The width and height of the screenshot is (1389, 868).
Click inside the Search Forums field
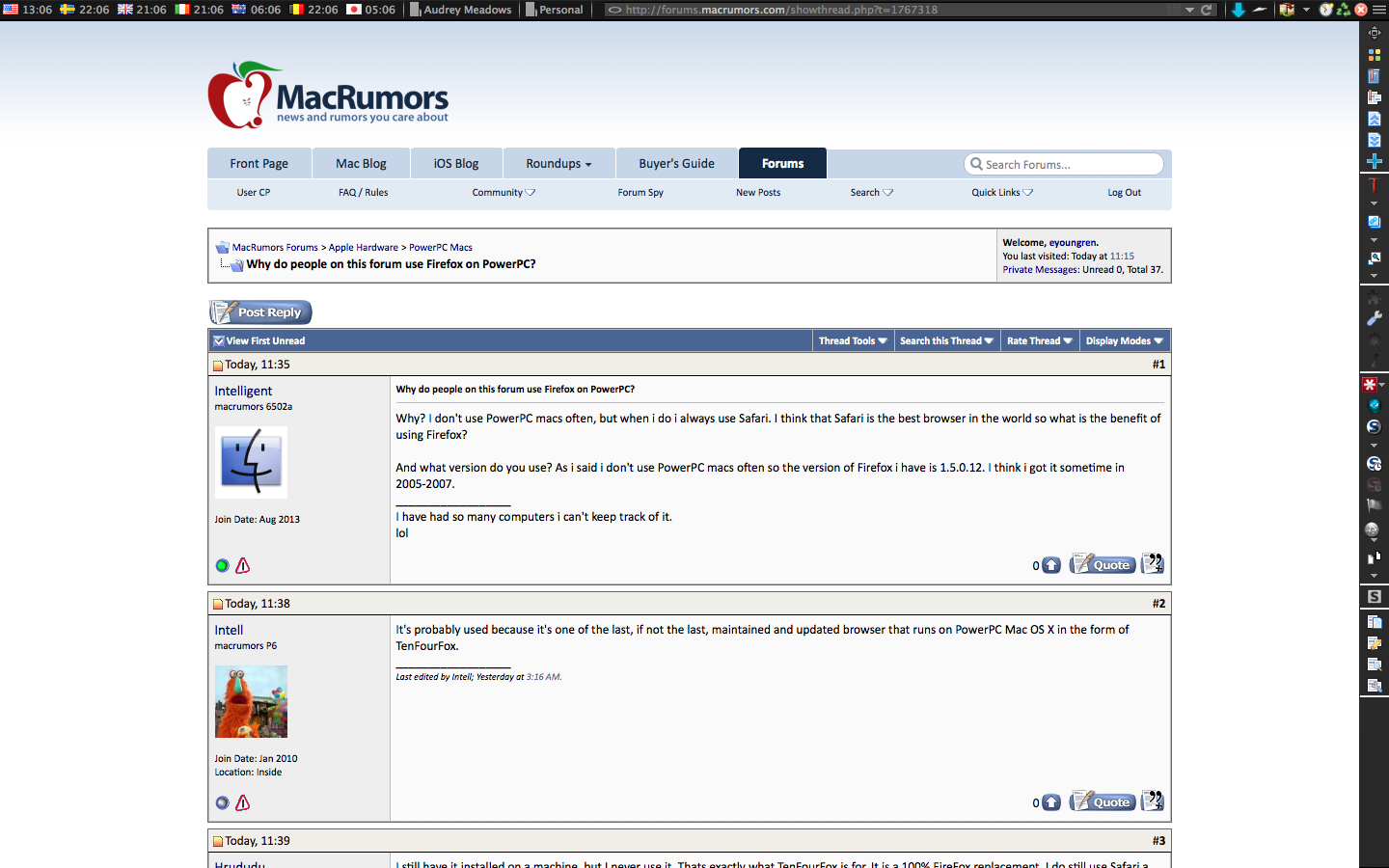point(1064,164)
